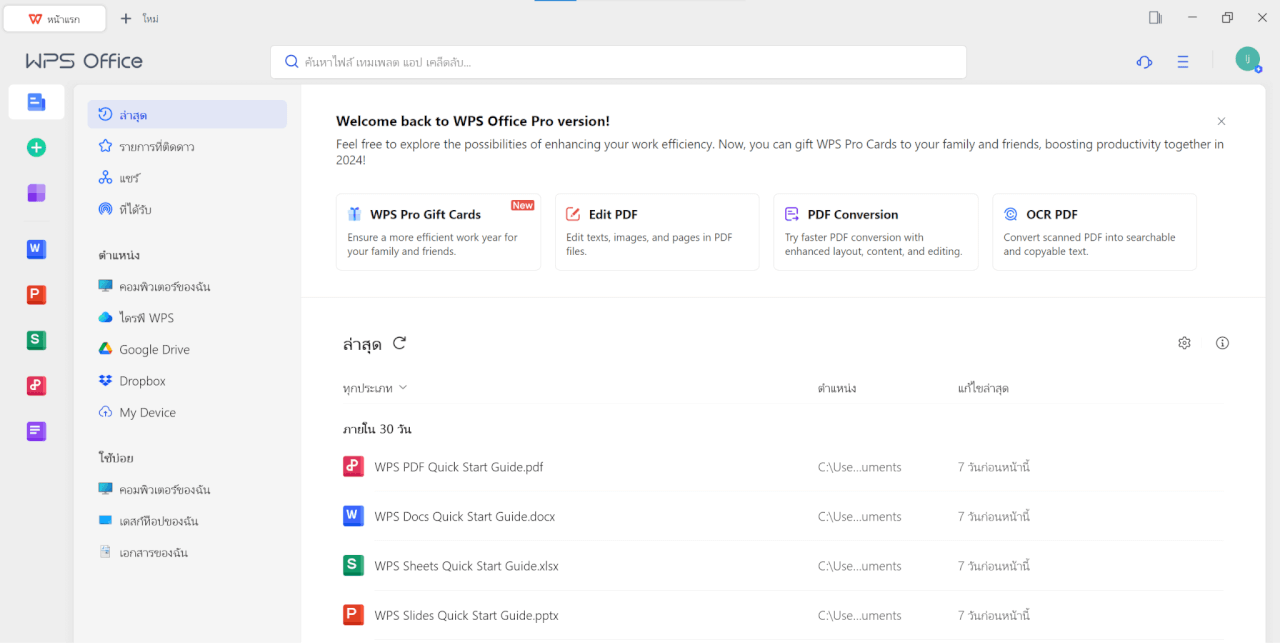Click the plus icon to open new tab
Viewport: 1280px width, 643px height.
[126, 18]
